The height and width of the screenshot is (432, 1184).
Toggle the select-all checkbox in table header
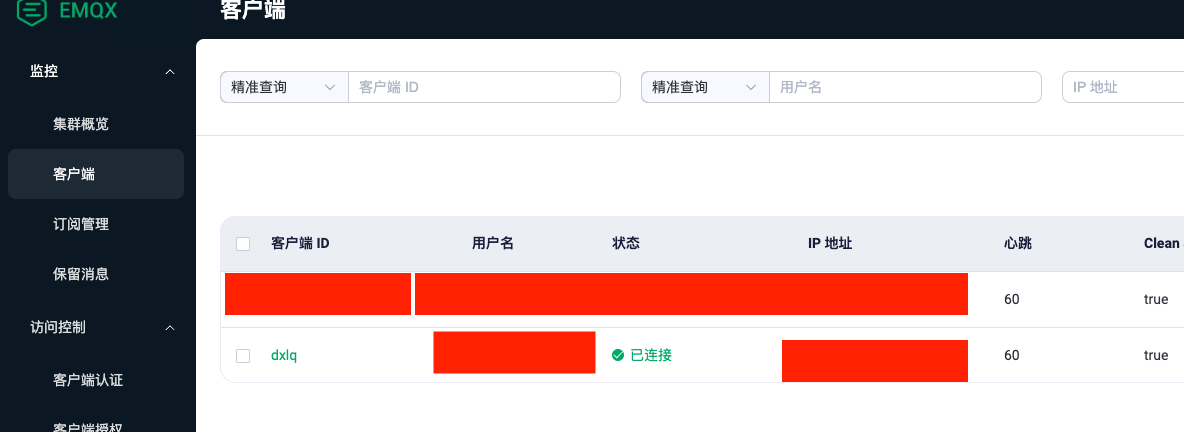tap(243, 244)
